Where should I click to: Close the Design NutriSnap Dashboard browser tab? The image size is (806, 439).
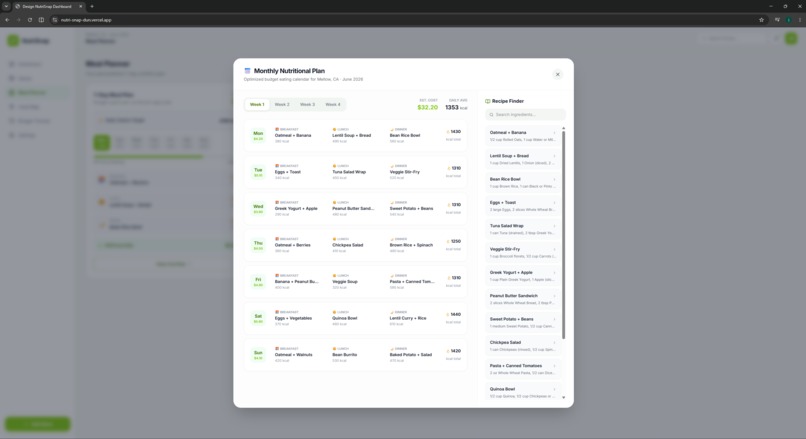click(81, 6)
